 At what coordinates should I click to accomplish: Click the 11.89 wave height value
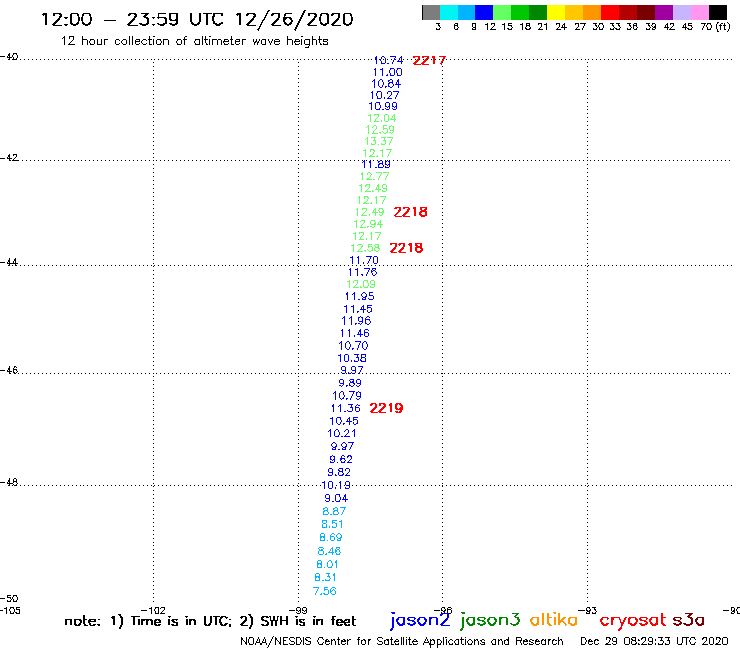pyautogui.click(x=376, y=164)
